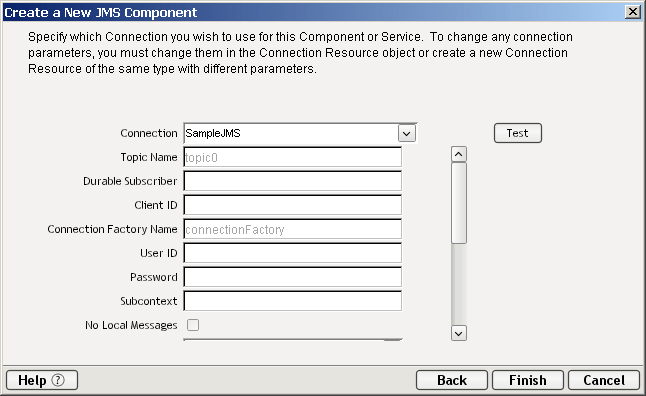This screenshot has height=396, width=646.
Task: Click the help question mark icon
Action: coord(58,380)
